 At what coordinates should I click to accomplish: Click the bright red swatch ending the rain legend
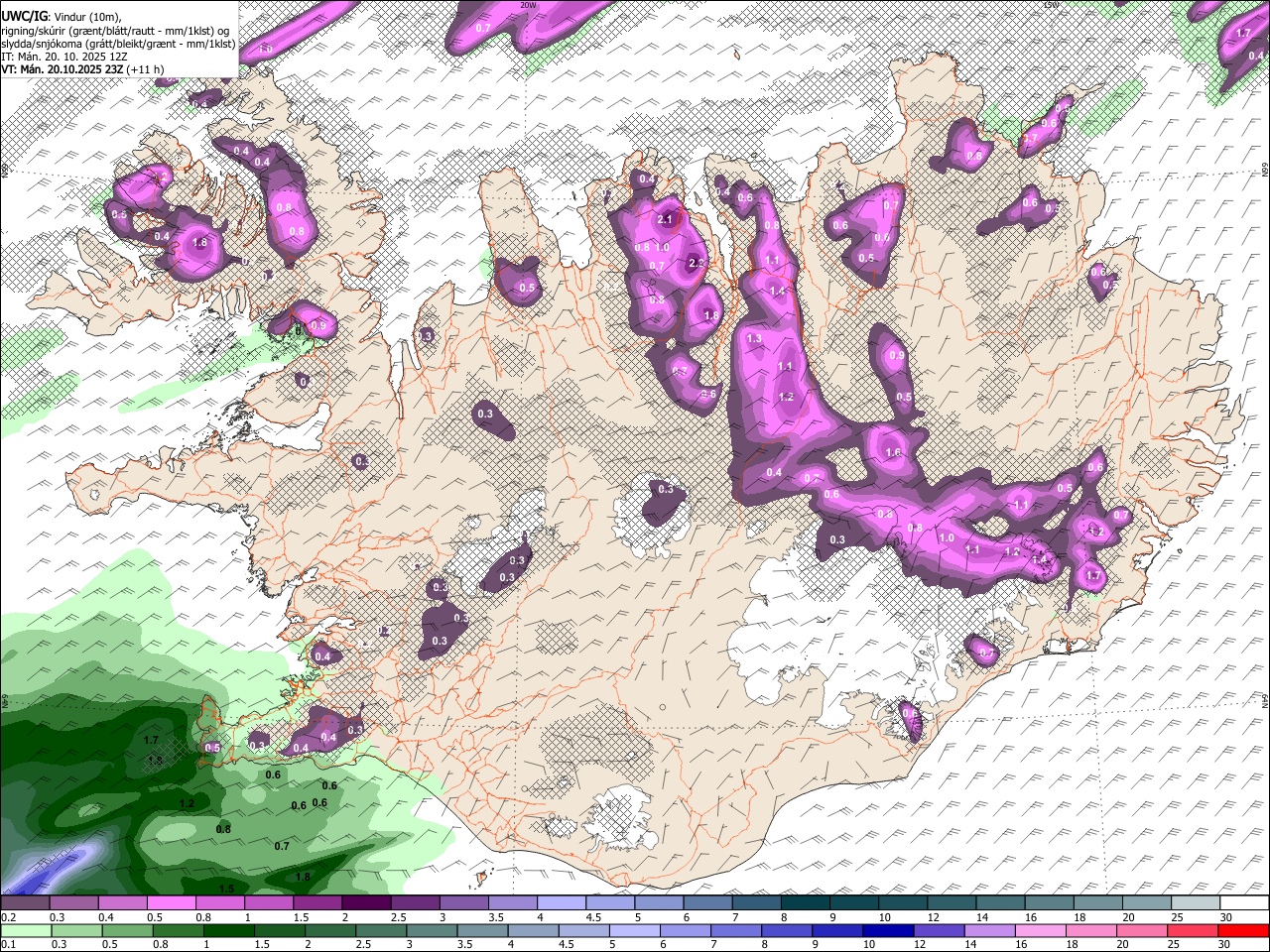[x=1244, y=931]
